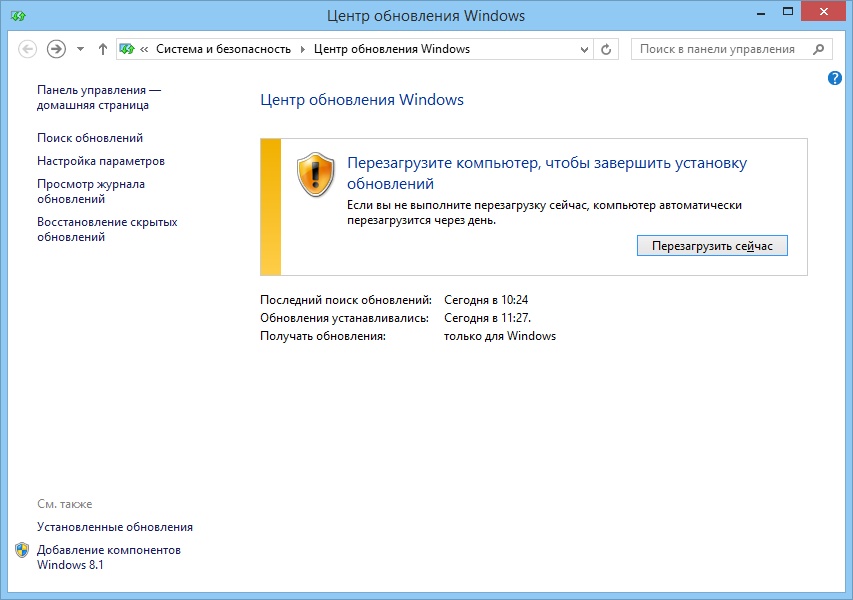Expand the arrow after "Система и безопасность" breadcrumb
Screen dimensions: 853x600
(303, 50)
